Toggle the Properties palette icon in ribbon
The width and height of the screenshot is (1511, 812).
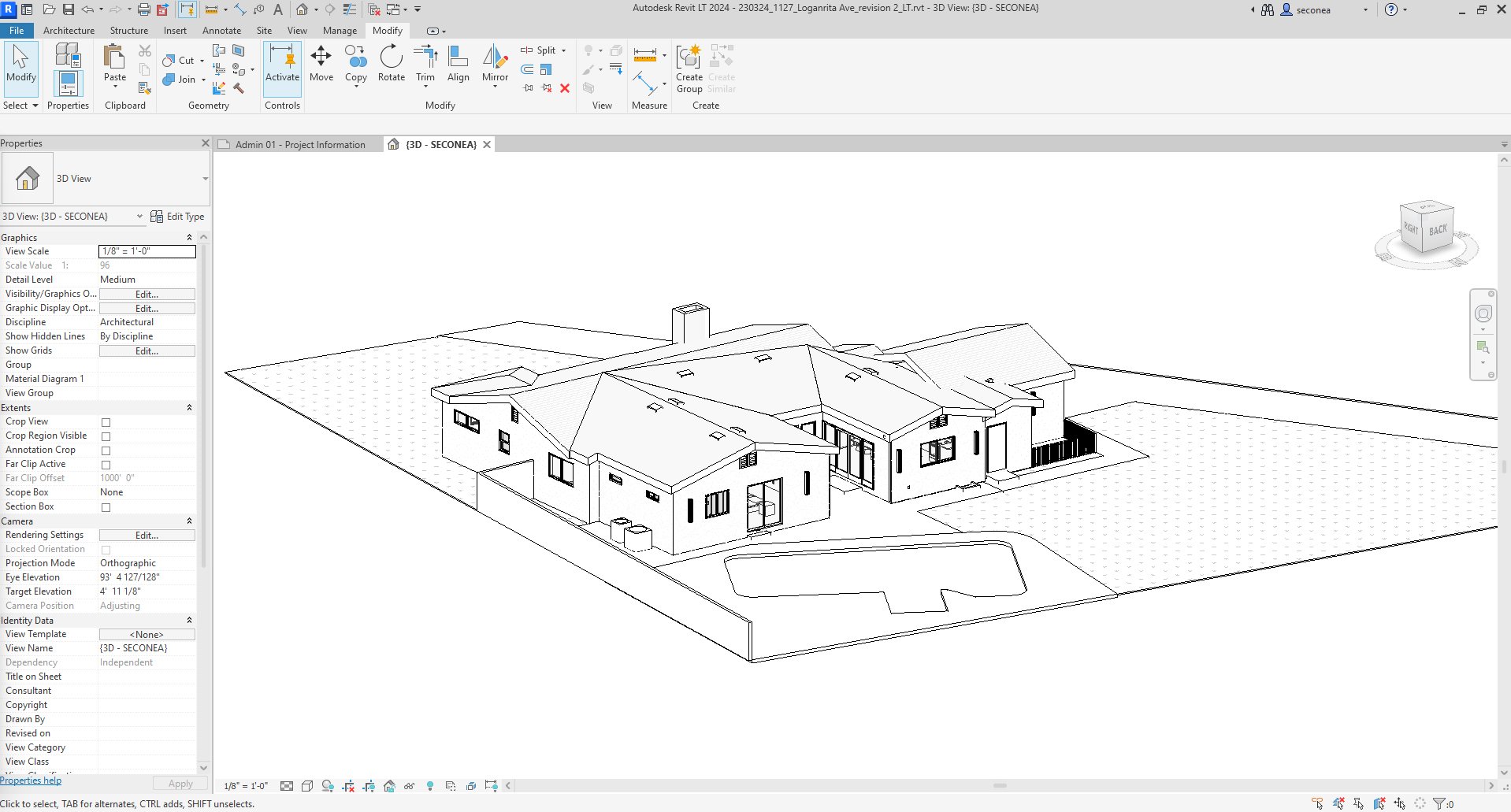coord(68,83)
